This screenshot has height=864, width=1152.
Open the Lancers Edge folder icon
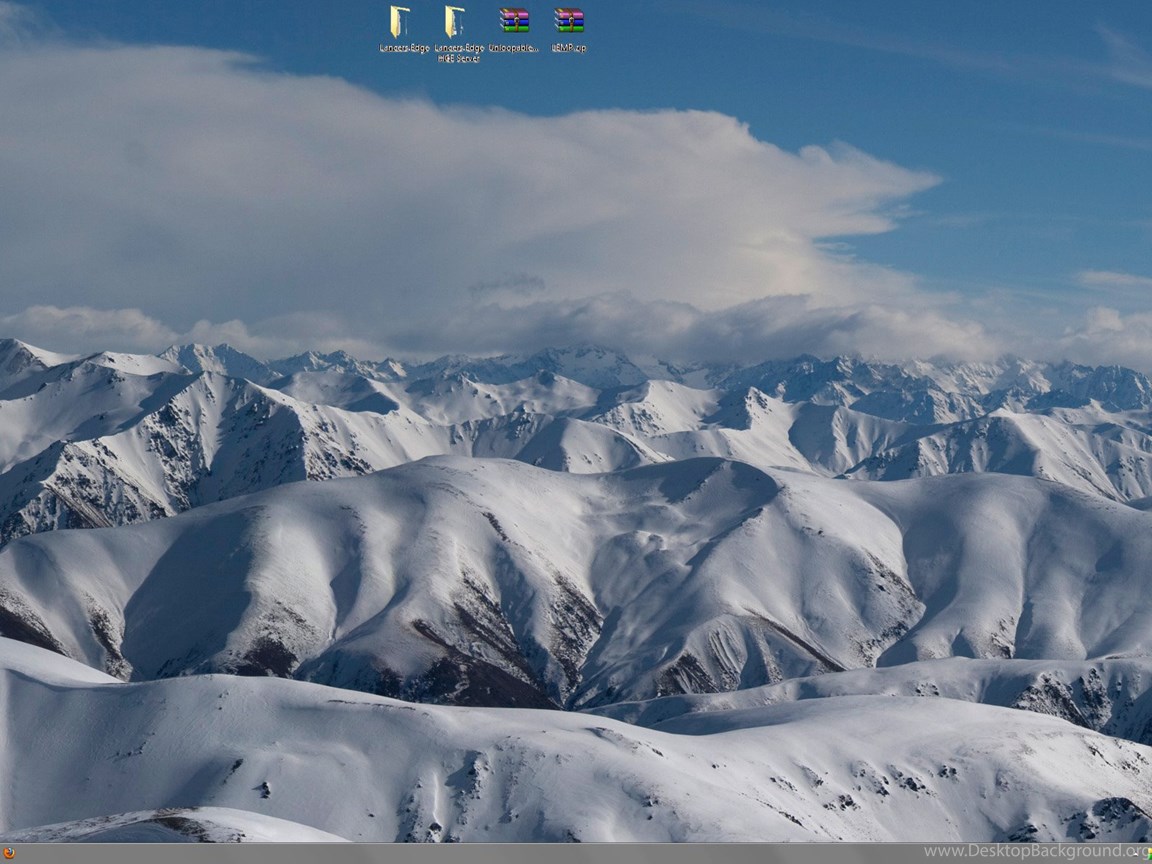(400, 22)
